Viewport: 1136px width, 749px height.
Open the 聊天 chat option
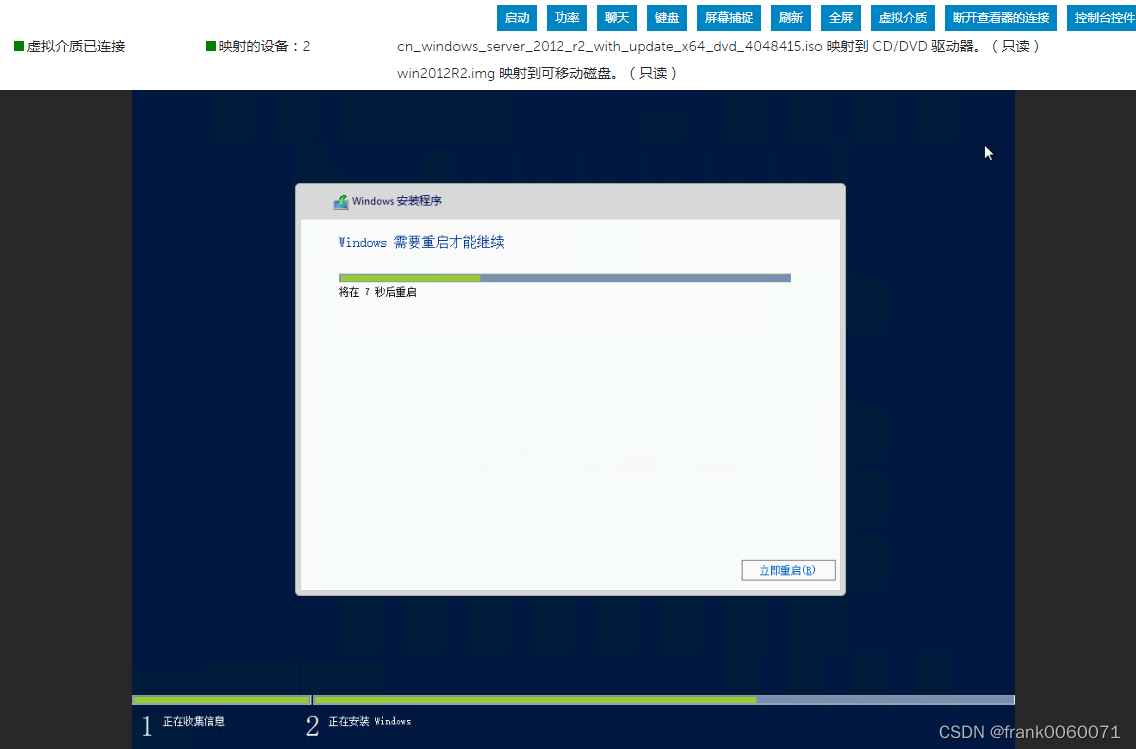617,18
